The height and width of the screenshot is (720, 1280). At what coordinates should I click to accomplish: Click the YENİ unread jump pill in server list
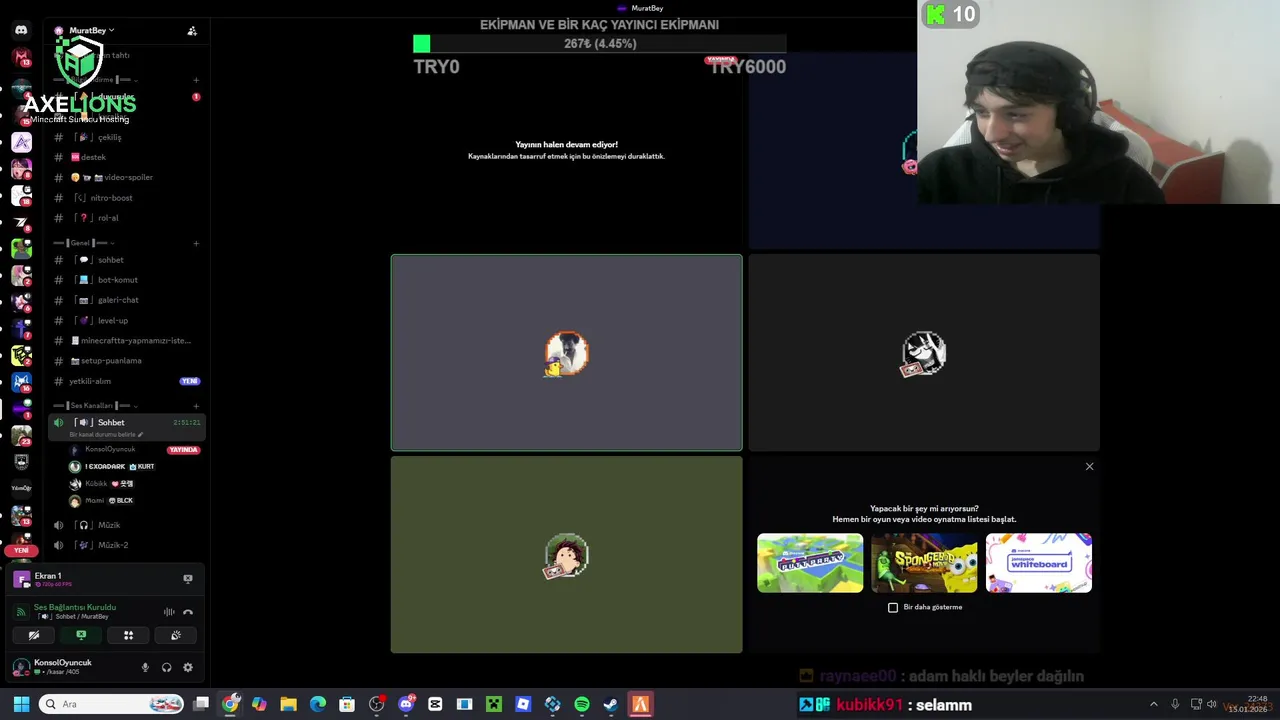pos(21,550)
